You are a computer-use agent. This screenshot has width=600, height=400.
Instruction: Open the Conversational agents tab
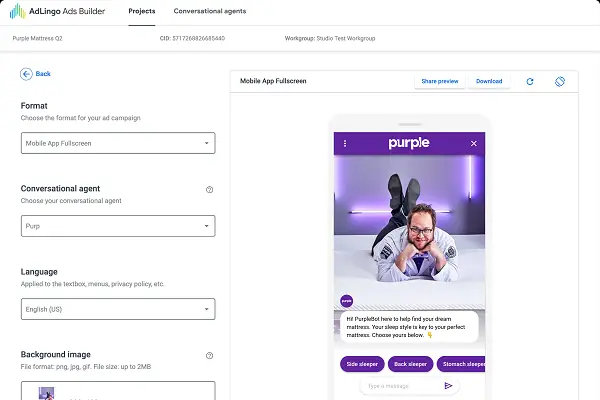pos(210,11)
